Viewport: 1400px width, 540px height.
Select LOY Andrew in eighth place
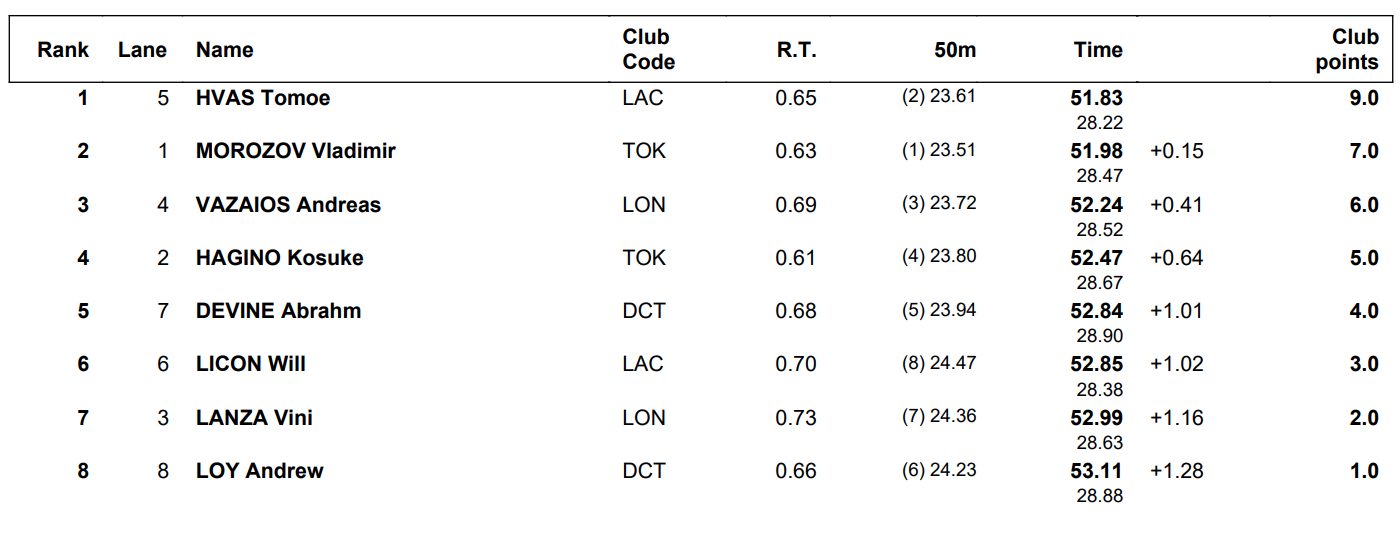pos(260,471)
